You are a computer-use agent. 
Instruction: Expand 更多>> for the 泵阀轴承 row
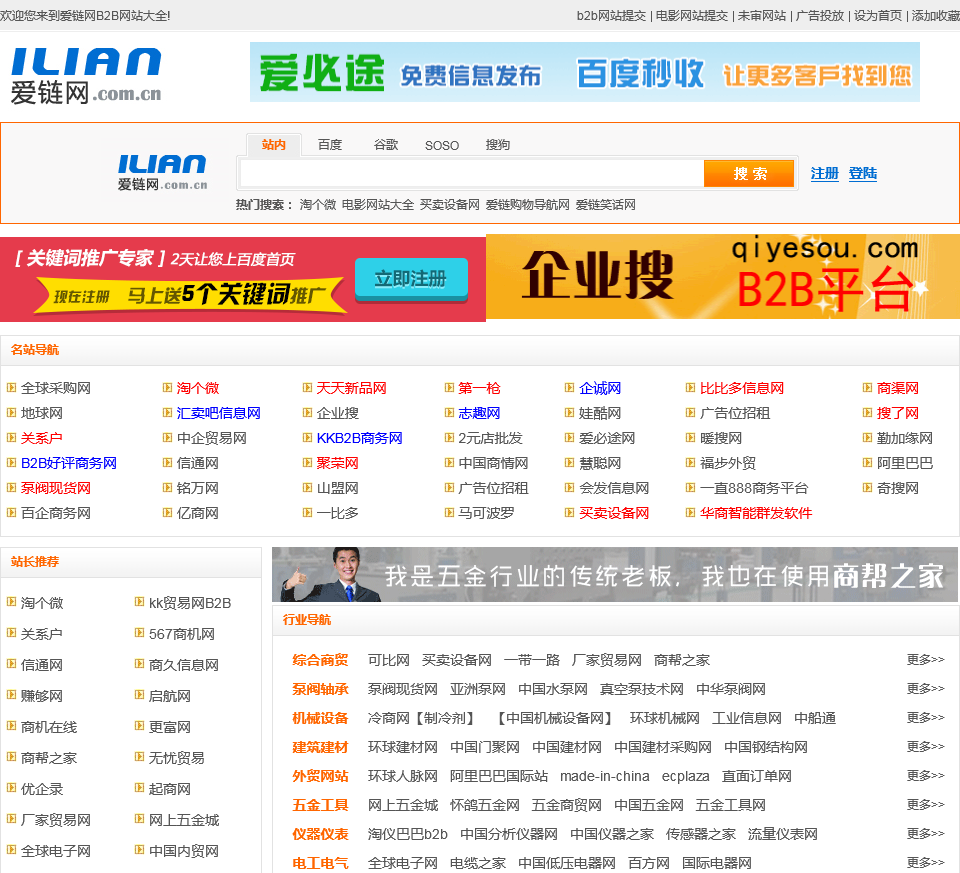[x=925, y=689]
